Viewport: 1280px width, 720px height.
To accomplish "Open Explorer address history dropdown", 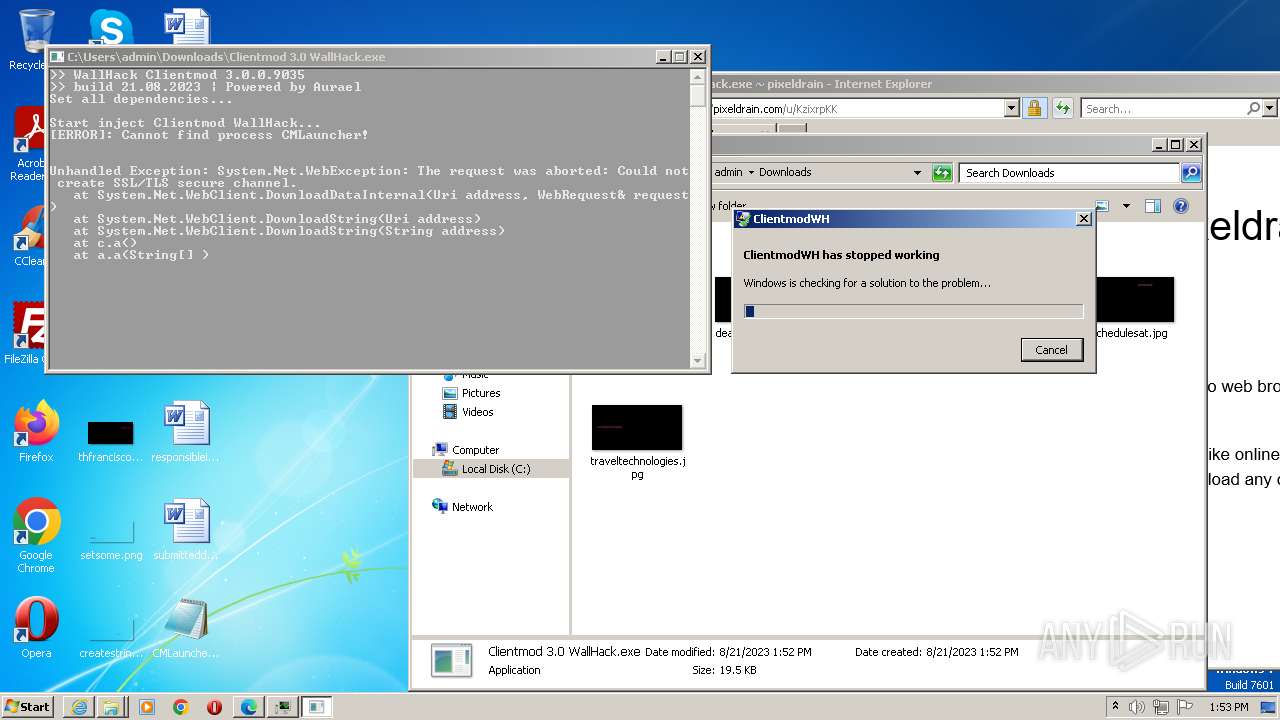I will [x=917, y=172].
